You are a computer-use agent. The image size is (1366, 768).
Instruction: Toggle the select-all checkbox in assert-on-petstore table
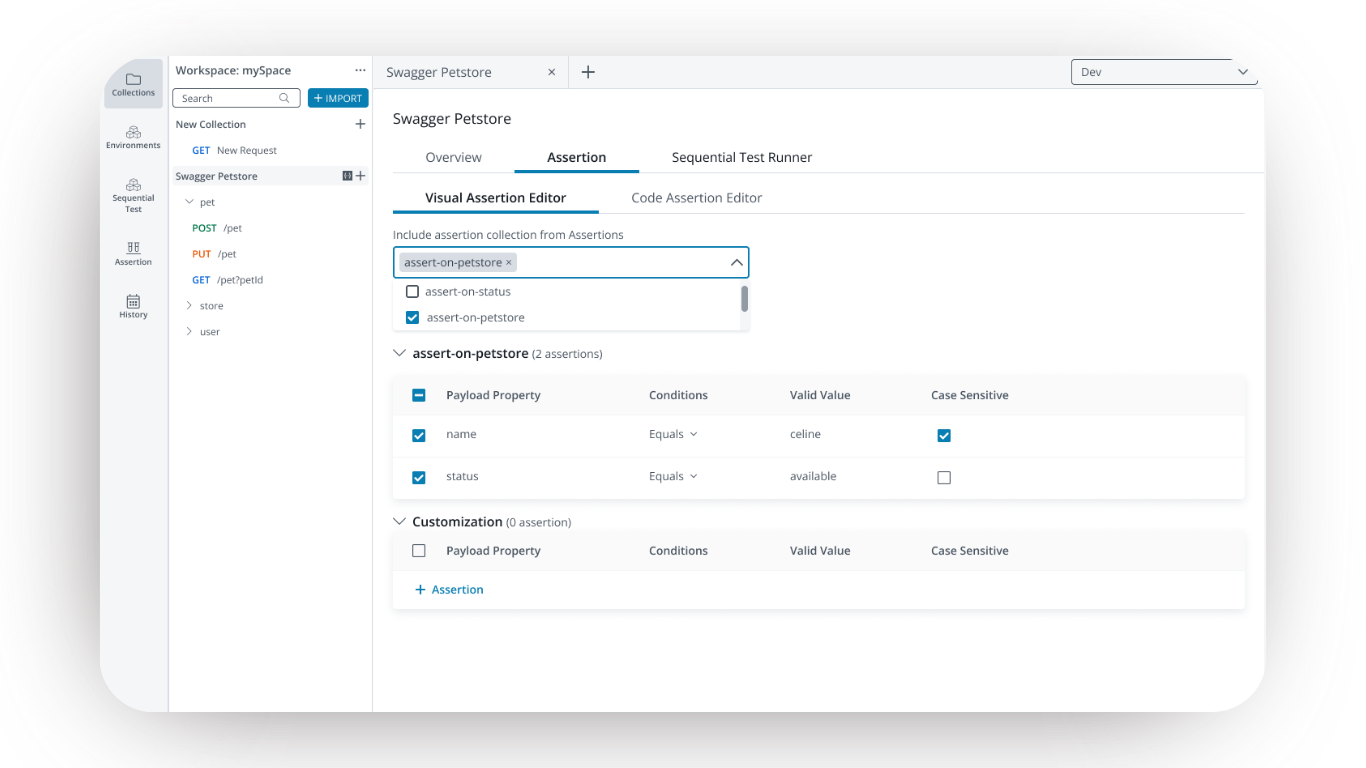(419, 395)
